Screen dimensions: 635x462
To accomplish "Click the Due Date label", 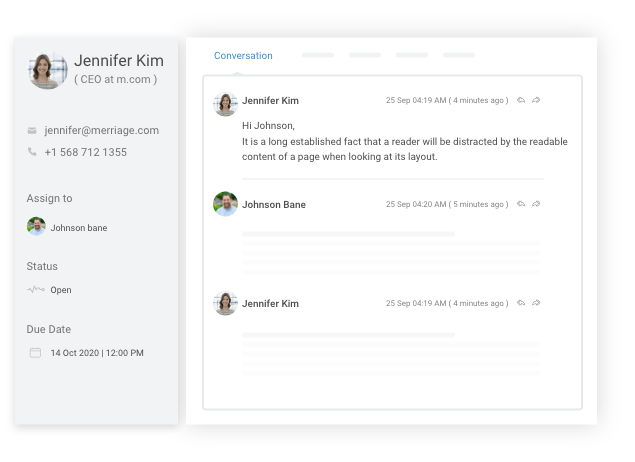I will coord(49,329).
